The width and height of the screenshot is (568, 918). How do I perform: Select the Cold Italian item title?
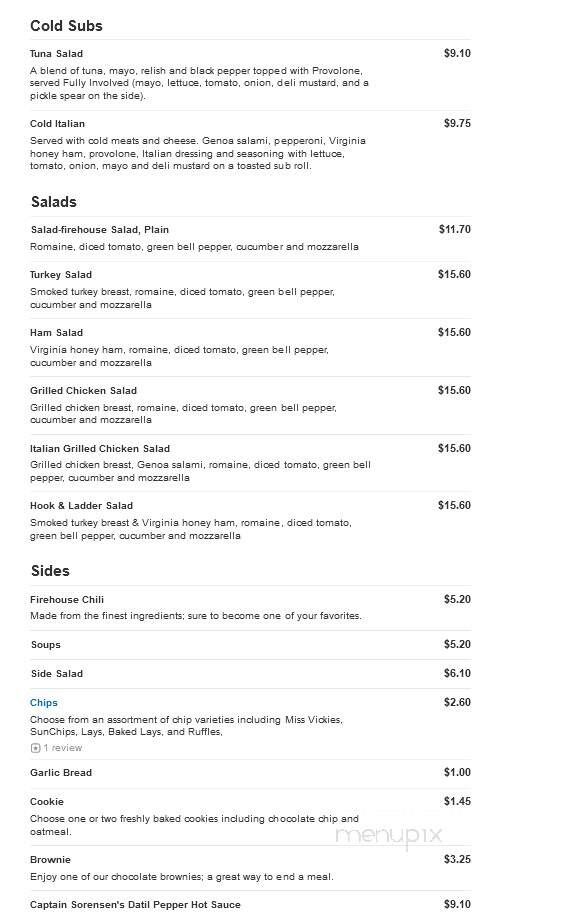pyautogui.click(x=57, y=124)
